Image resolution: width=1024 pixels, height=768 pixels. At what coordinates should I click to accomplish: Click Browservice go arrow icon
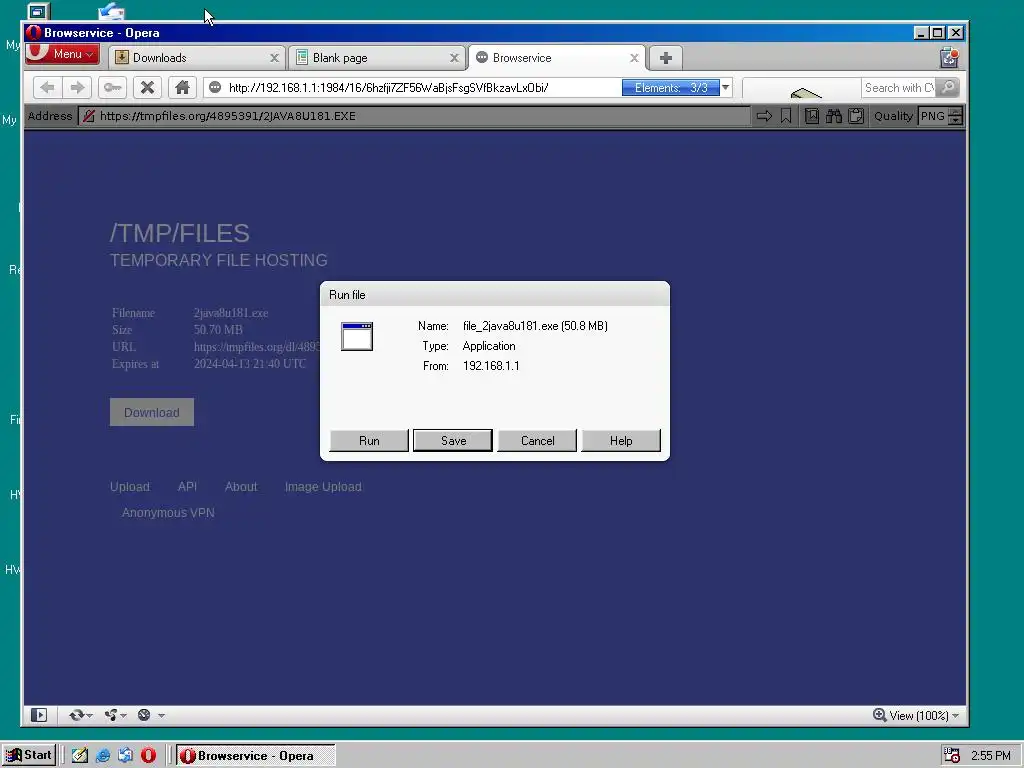[764, 116]
